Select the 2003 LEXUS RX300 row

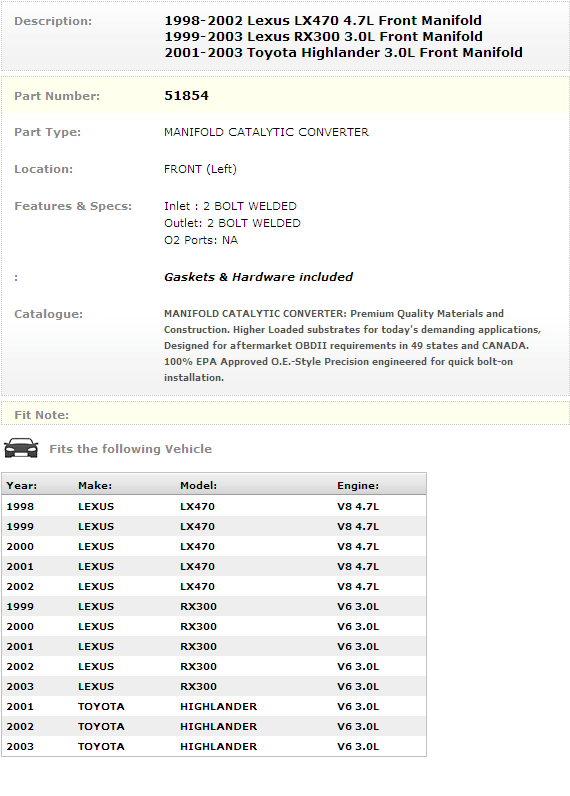click(214, 686)
